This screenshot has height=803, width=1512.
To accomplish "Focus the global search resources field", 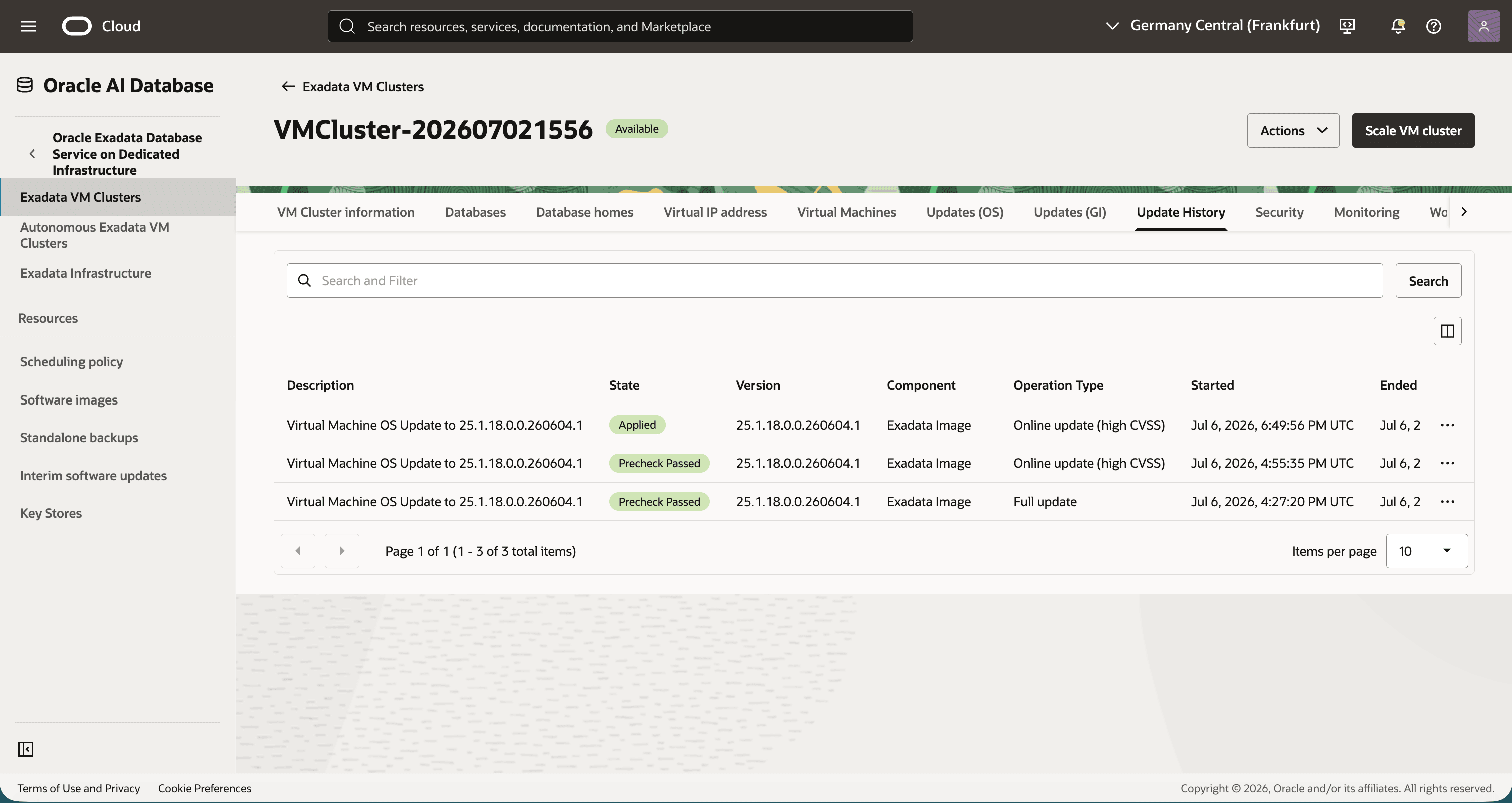I will (x=620, y=26).
